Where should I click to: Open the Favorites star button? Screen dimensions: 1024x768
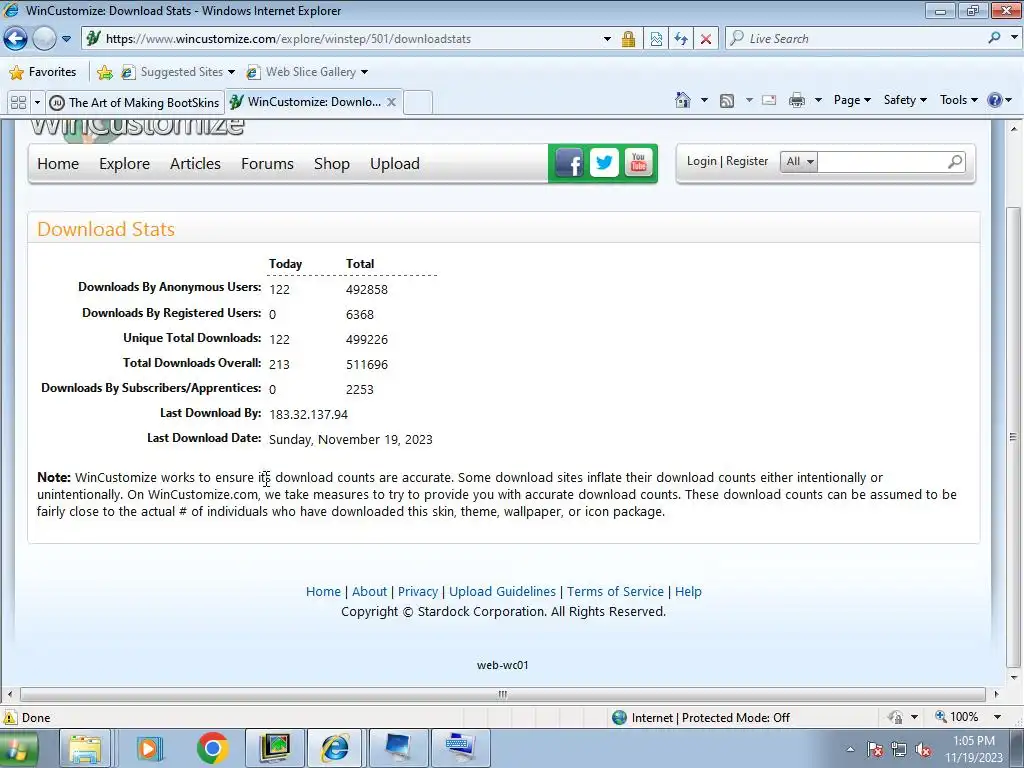click(x=42, y=72)
